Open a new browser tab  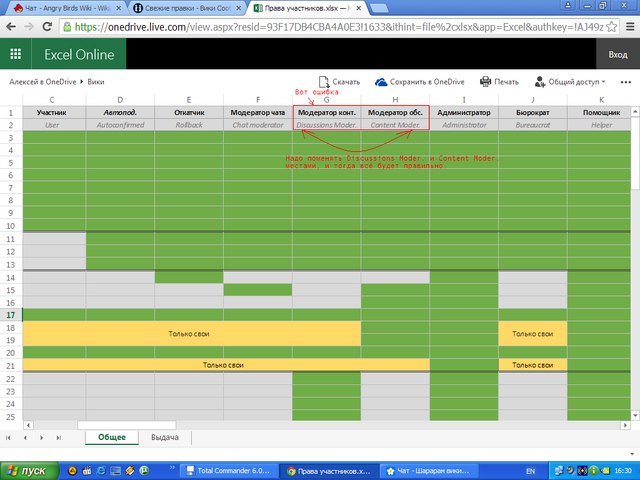(x=378, y=8)
